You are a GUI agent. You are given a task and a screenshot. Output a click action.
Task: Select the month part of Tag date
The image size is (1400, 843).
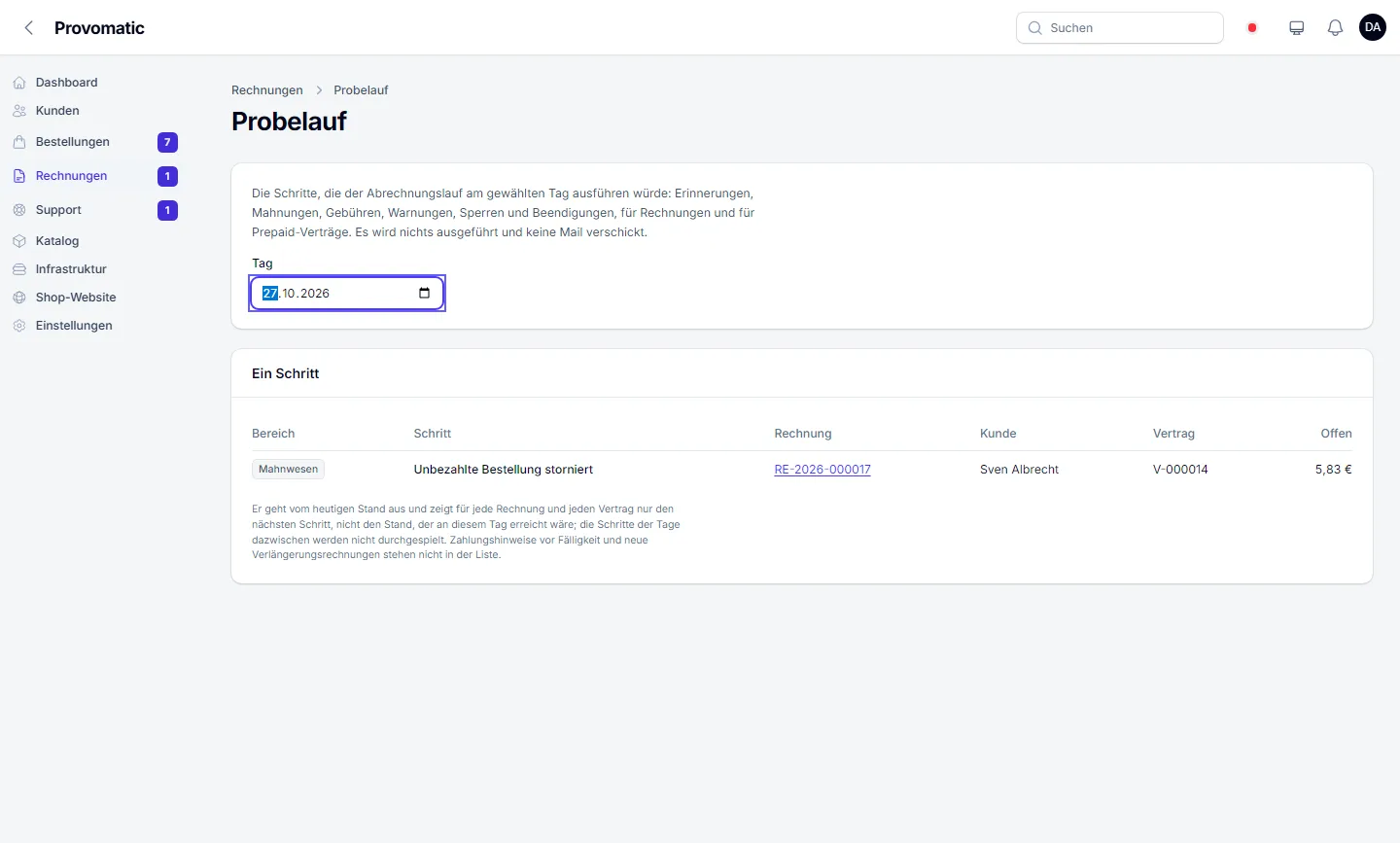pos(289,294)
